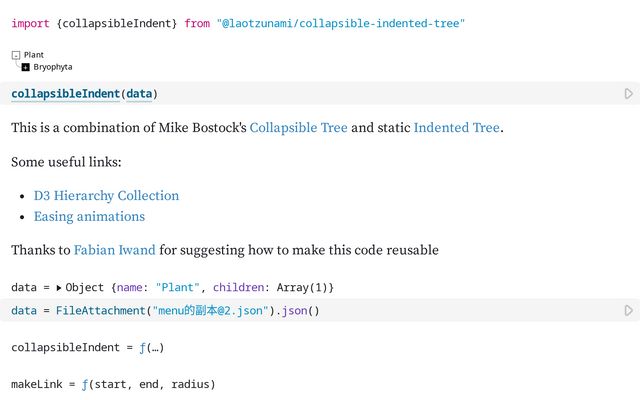Run the FileAttachment cell play button
Screen dimensions: 640x400
[628, 311]
